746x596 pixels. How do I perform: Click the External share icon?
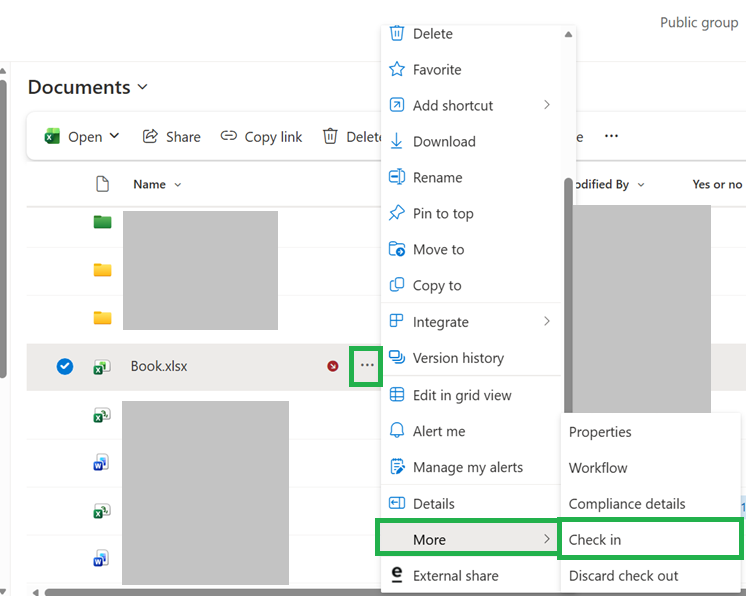(x=396, y=574)
